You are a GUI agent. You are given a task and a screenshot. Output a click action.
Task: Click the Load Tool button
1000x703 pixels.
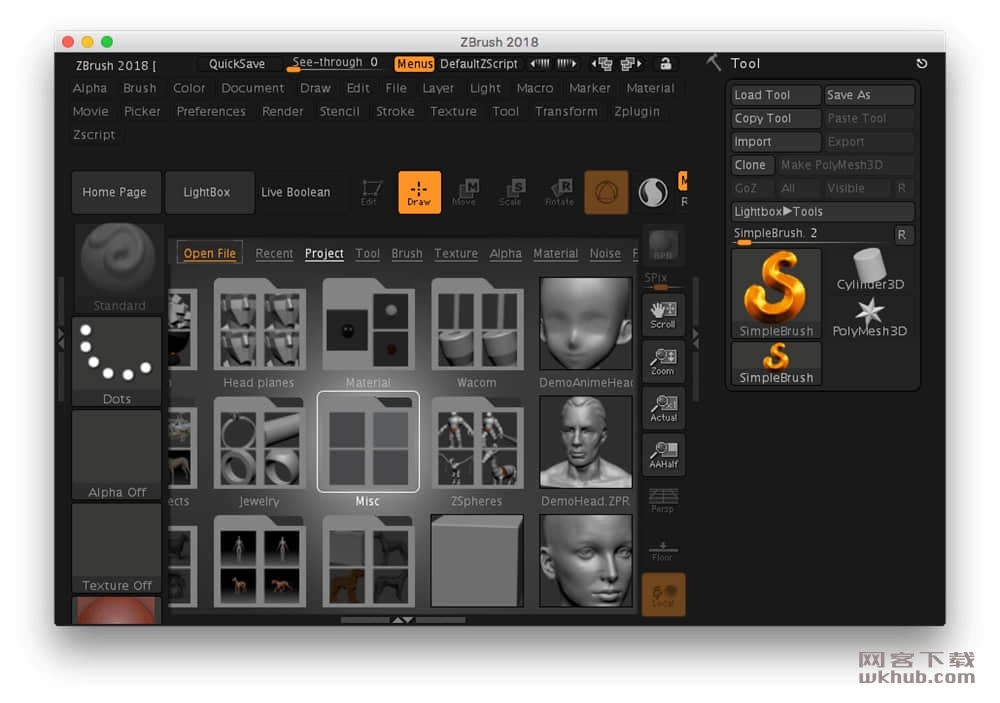click(776, 95)
